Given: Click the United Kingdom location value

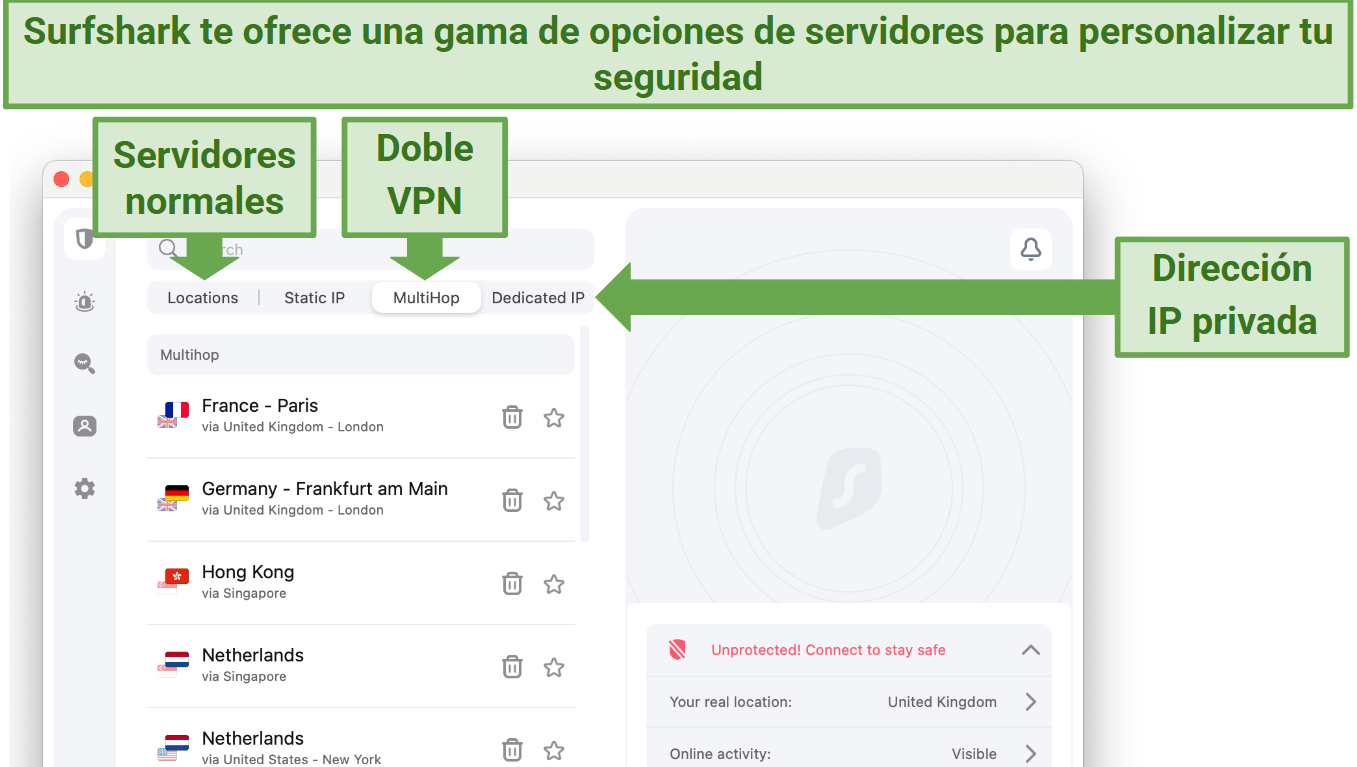Looking at the screenshot, I should 942,702.
